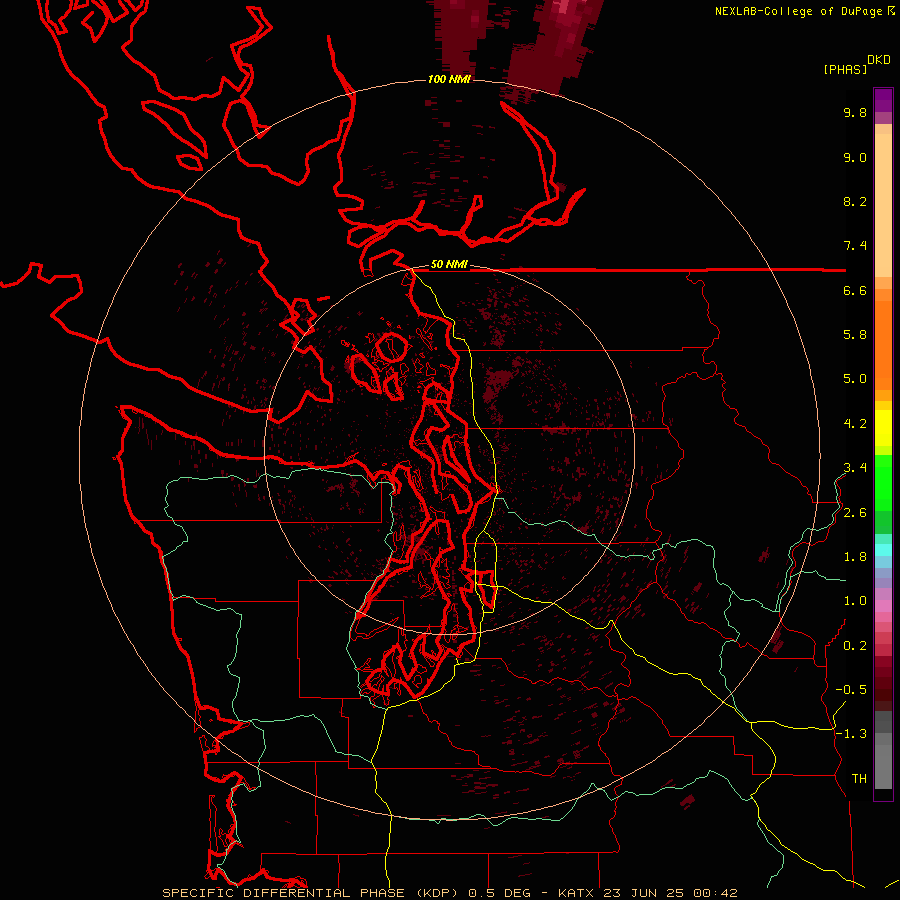Click the 5.8 legend value

855,335
